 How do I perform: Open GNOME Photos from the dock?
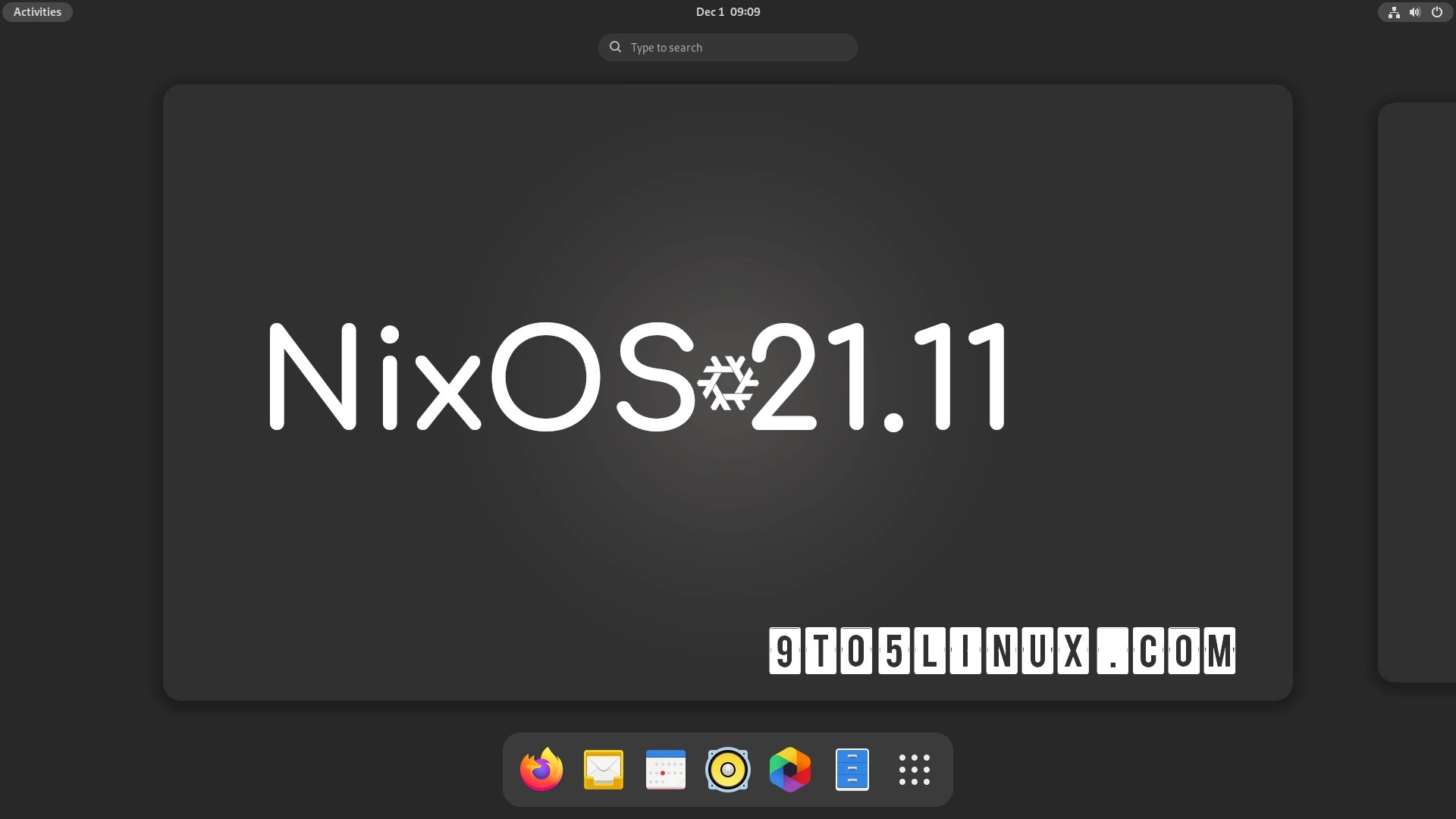click(789, 769)
